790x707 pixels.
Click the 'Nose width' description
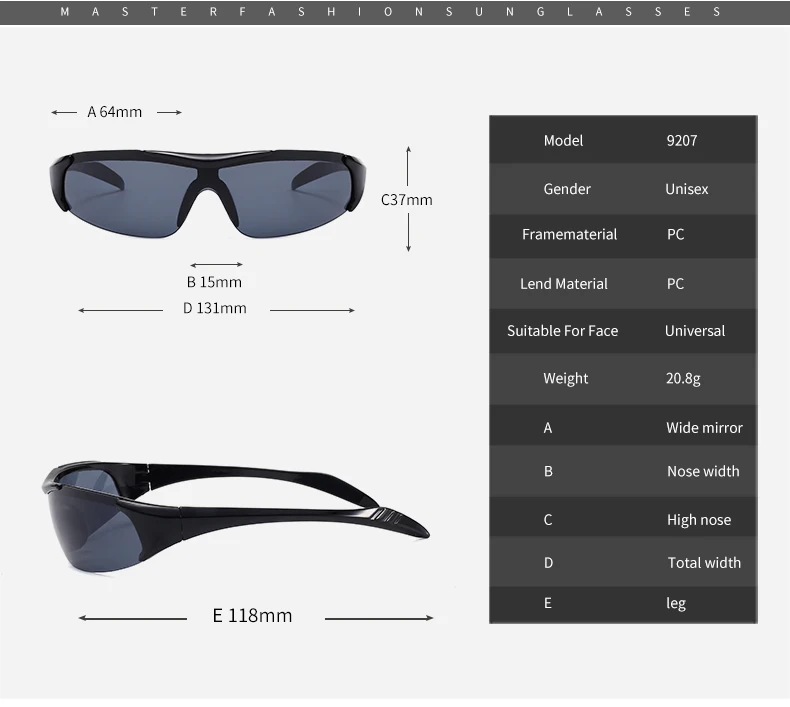click(703, 471)
